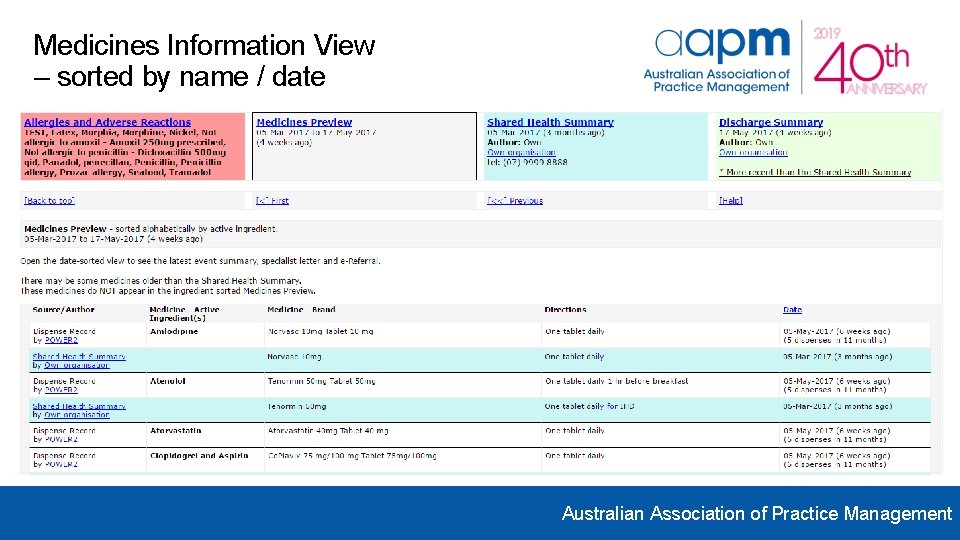960x540 pixels.
Task: Click POWER2 author in Atorvastatin row
Action: 61,439
